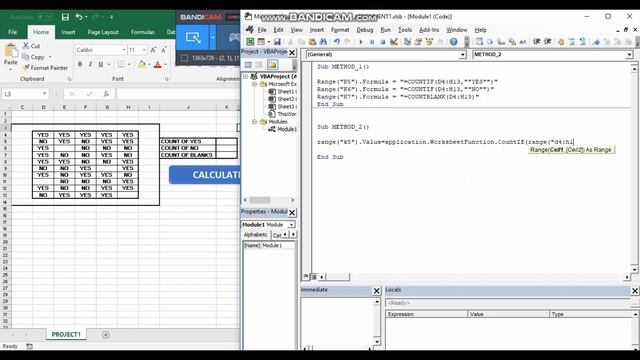This screenshot has width=640, height=360.
Task: Click the Paste clipboard icon in VBA toolbar
Action: (312, 42)
